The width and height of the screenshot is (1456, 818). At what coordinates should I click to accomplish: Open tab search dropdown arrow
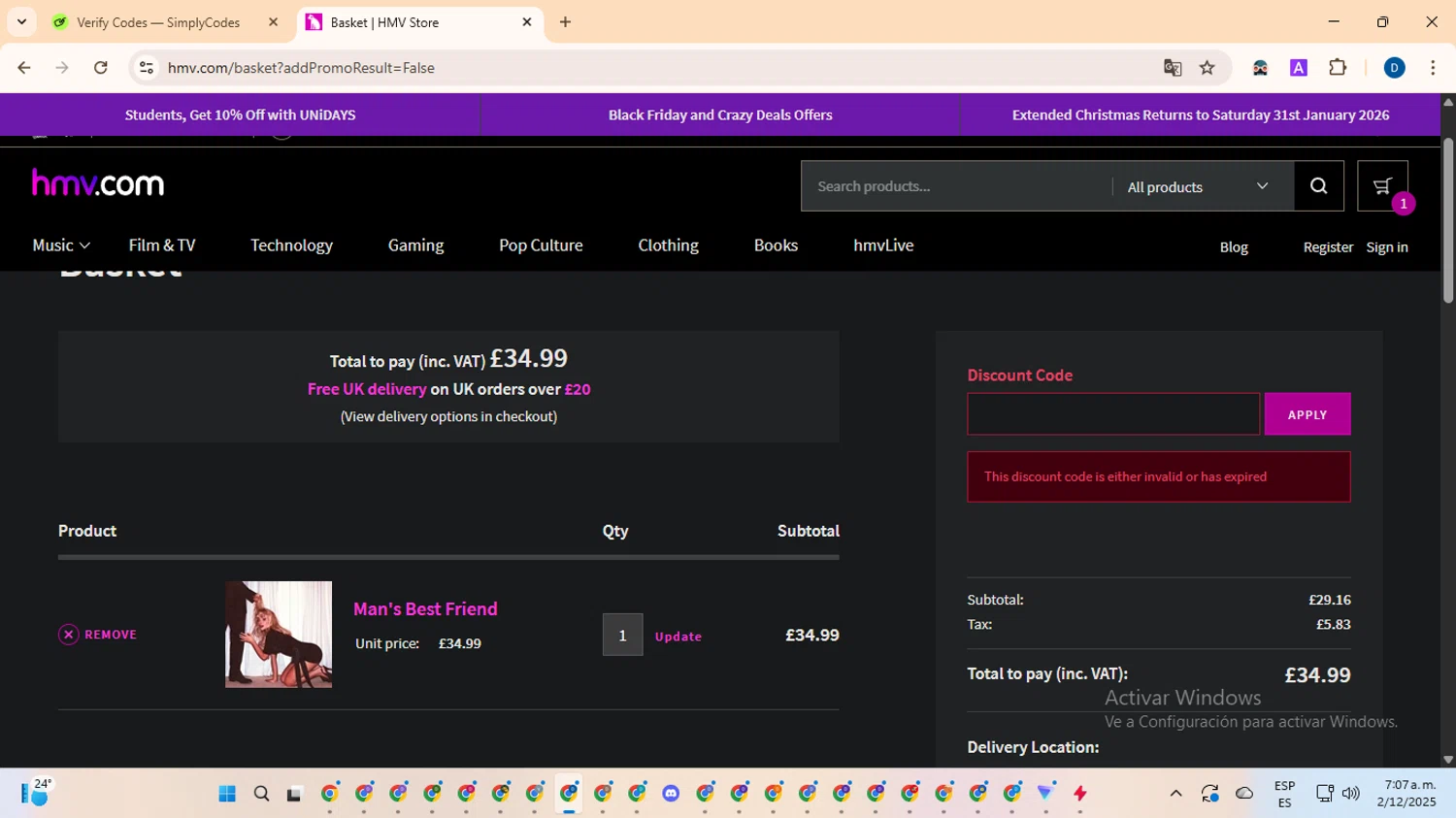[21, 22]
